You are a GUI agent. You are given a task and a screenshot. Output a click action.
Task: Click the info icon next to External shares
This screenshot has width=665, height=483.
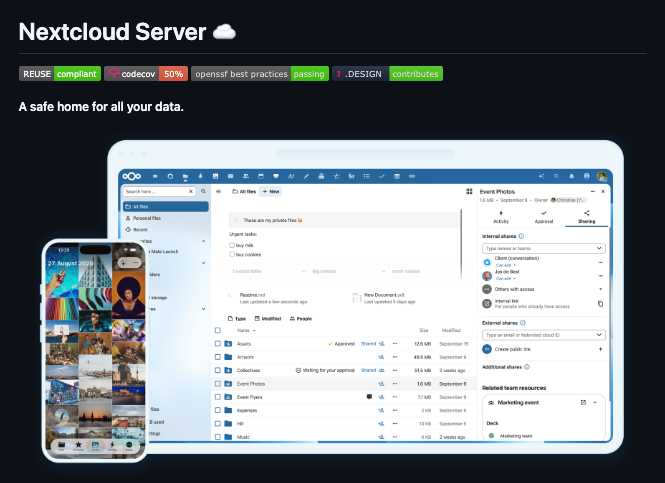522,323
